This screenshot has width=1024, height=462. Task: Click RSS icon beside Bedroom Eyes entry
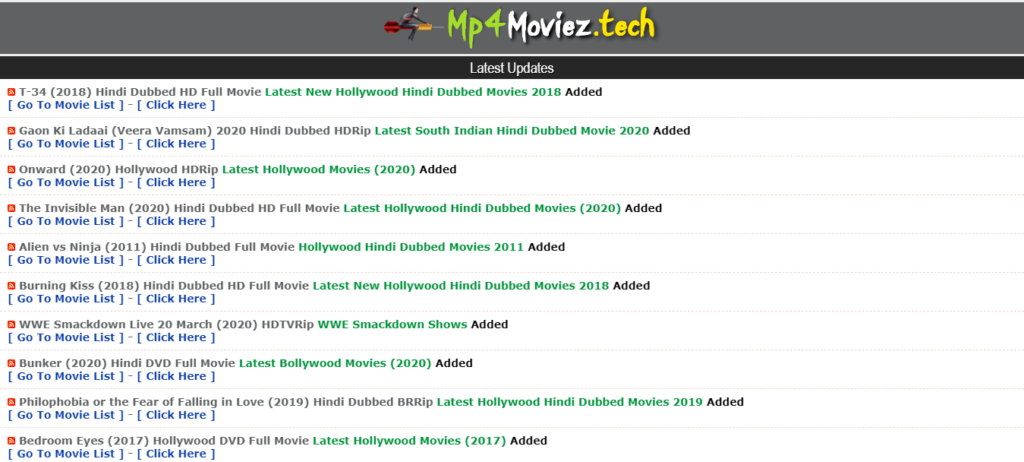(11, 441)
